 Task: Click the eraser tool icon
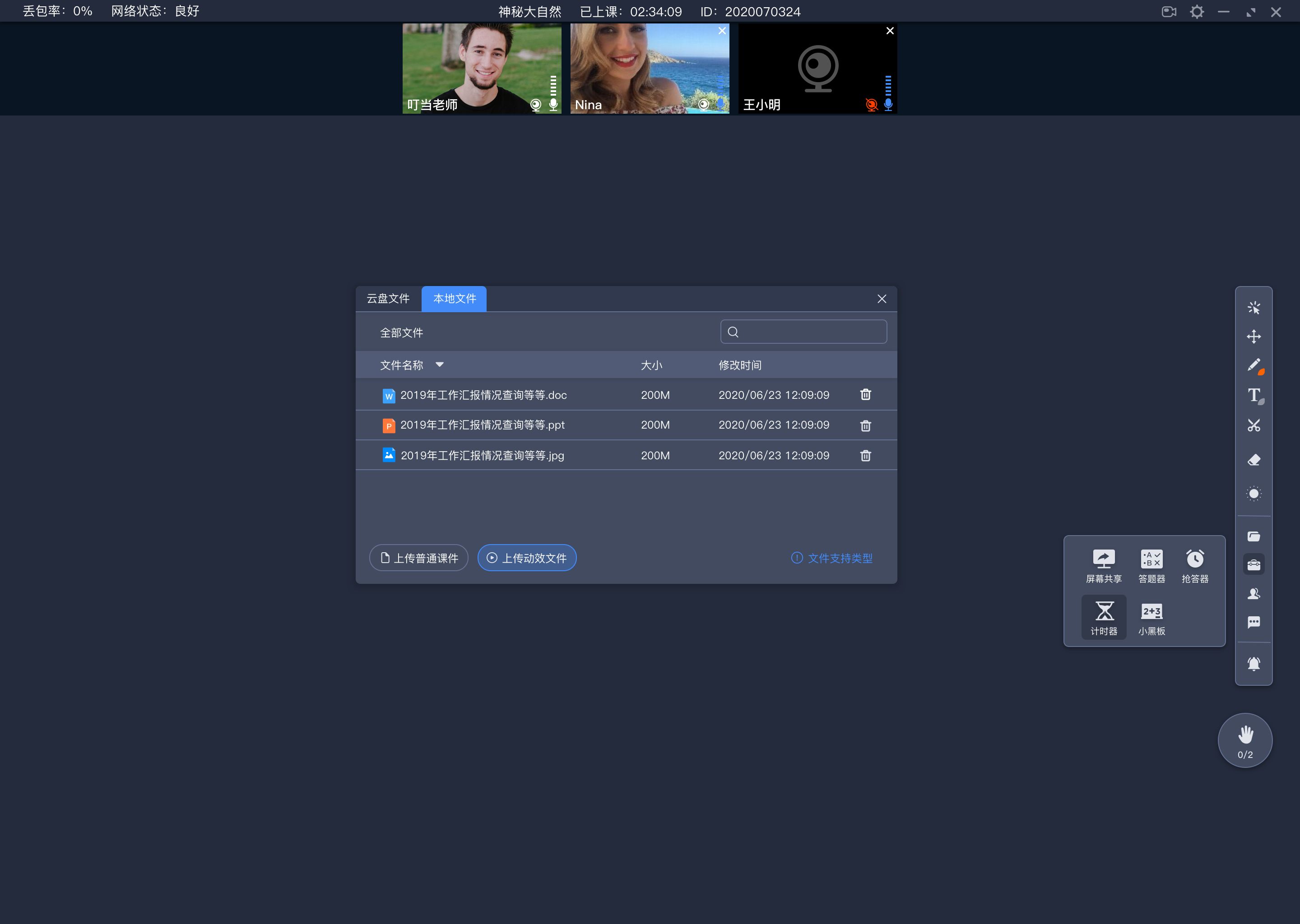coord(1254,459)
